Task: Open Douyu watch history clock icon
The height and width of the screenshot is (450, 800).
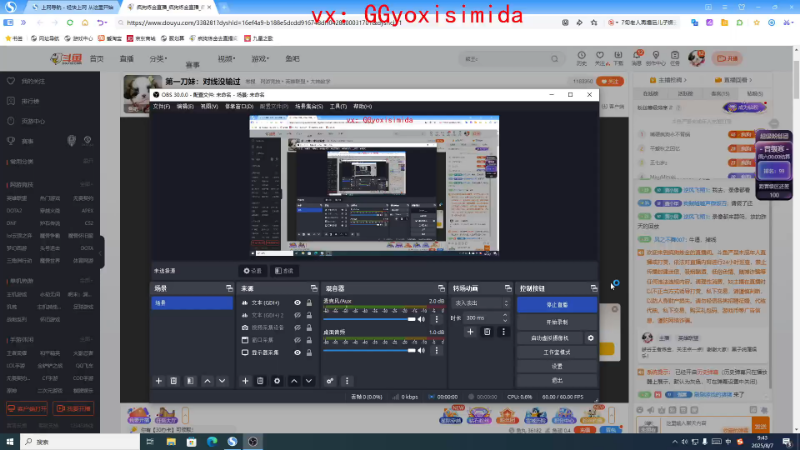Action: (x=582, y=58)
